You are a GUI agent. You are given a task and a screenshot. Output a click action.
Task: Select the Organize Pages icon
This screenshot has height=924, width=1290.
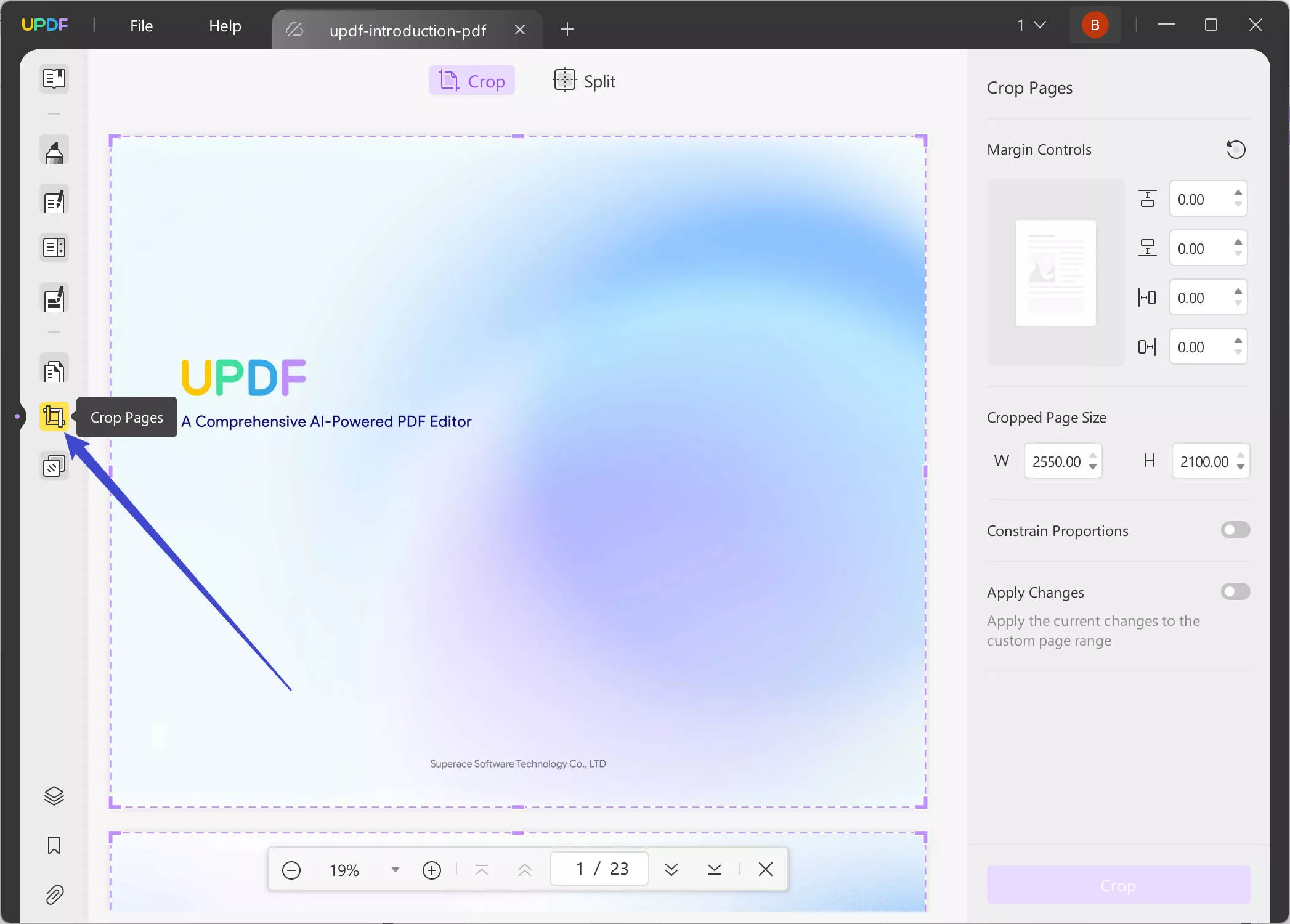click(54, 371)
